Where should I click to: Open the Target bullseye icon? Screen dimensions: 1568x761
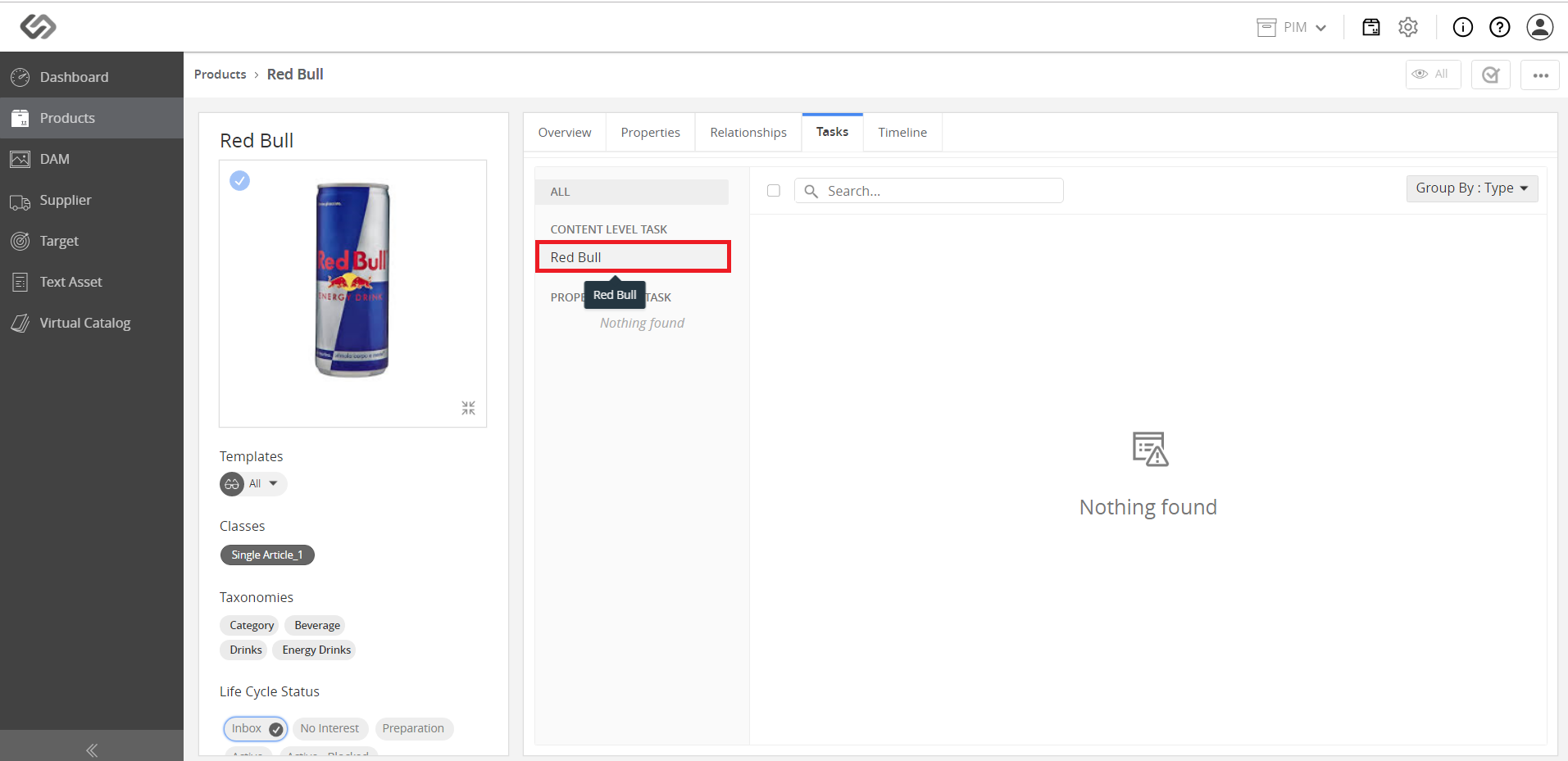point(20,241)
